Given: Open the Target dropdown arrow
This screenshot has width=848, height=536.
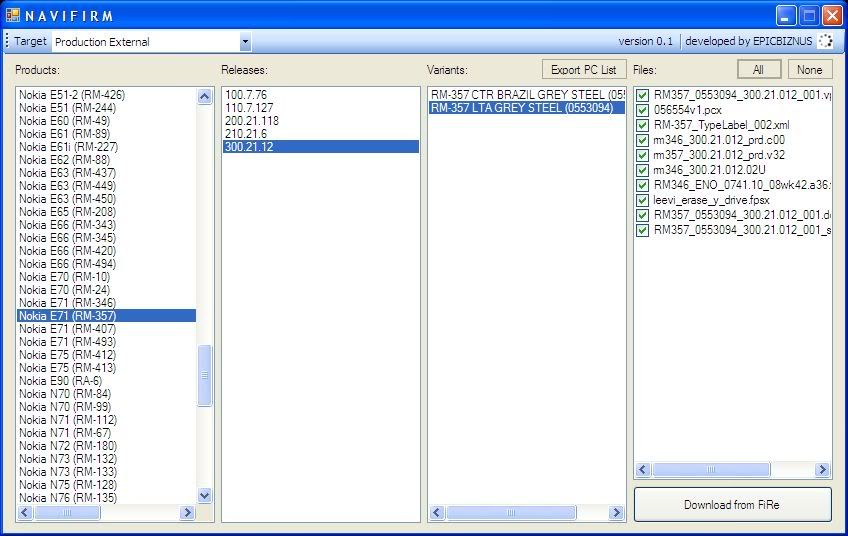Looking at the screenshot, I should point(245,42).
